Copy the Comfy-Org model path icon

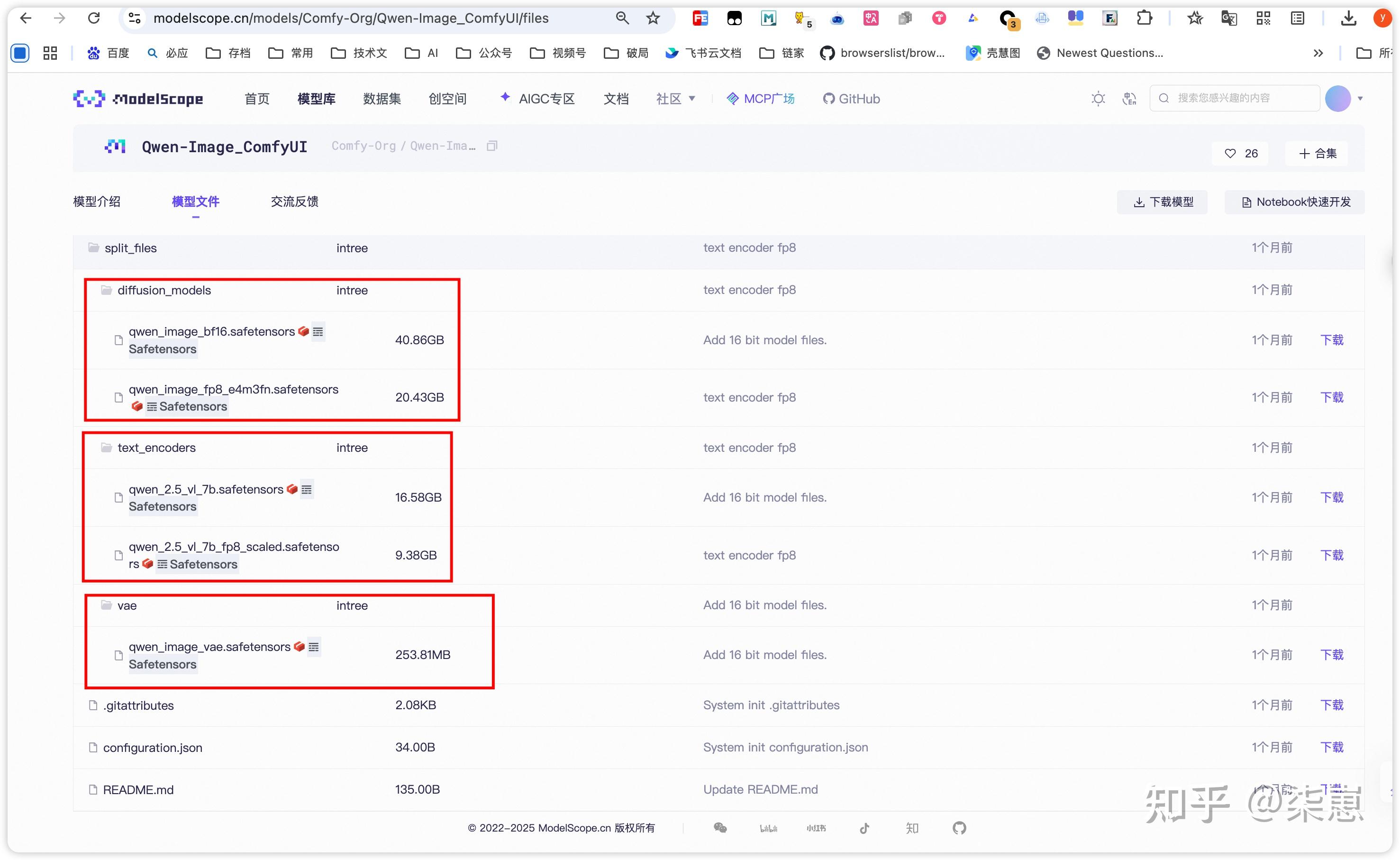tap(491, 146)
